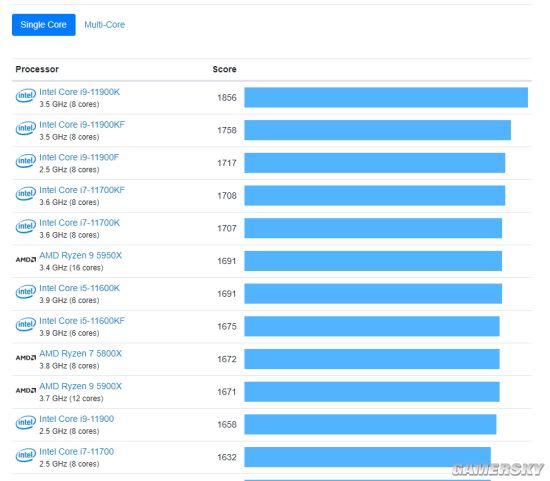This screenshot has height=481, width=550.
Task: Click '3.8 GHz (8 cores)' under Ryzen 7
Action: click(69, 366)
